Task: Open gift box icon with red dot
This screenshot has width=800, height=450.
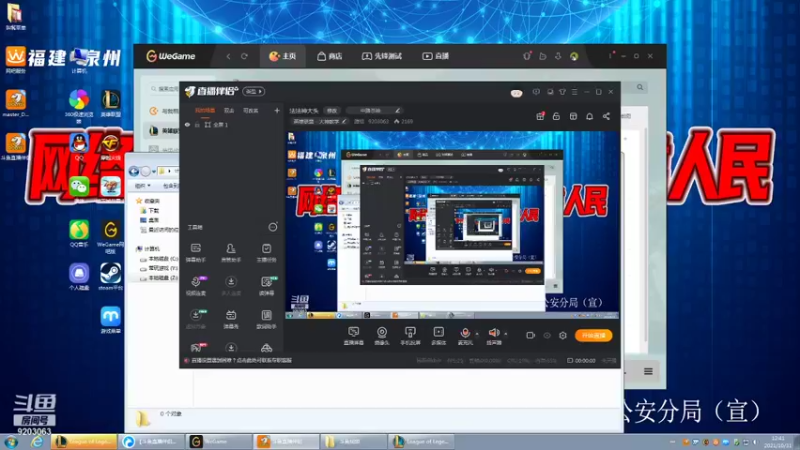Action: (x=540, y=116)
